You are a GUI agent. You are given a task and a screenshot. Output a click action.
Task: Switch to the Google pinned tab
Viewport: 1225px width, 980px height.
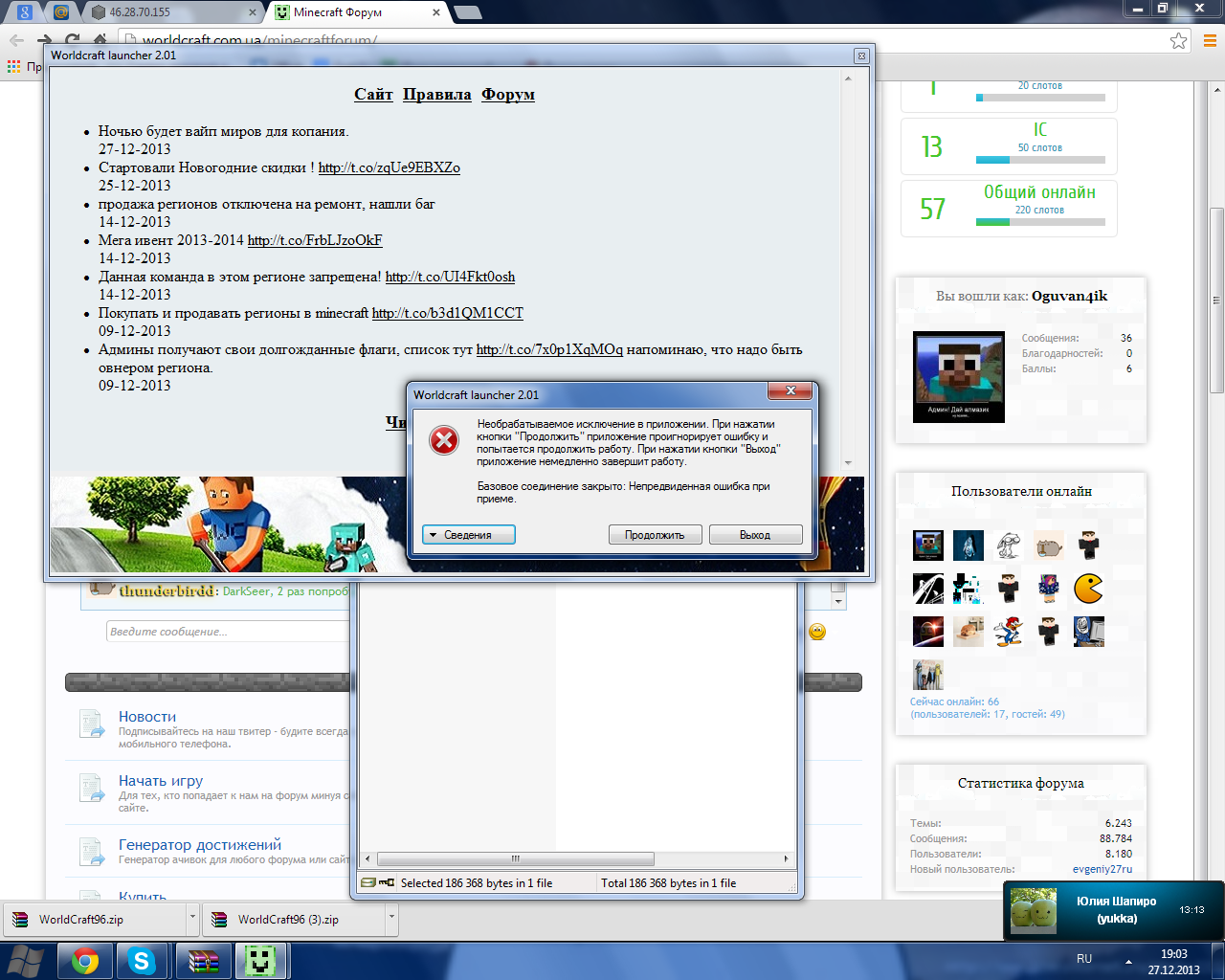point(25,12)
